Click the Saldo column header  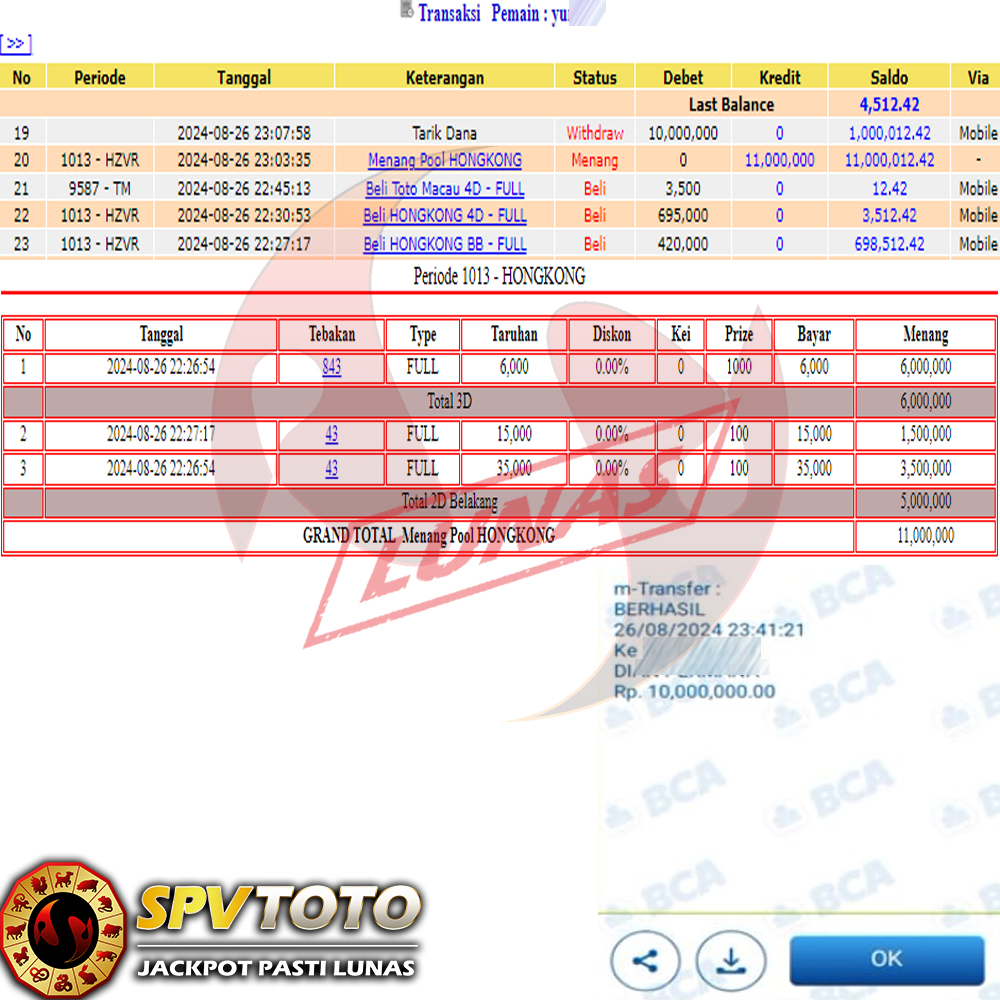coord(889,77)
